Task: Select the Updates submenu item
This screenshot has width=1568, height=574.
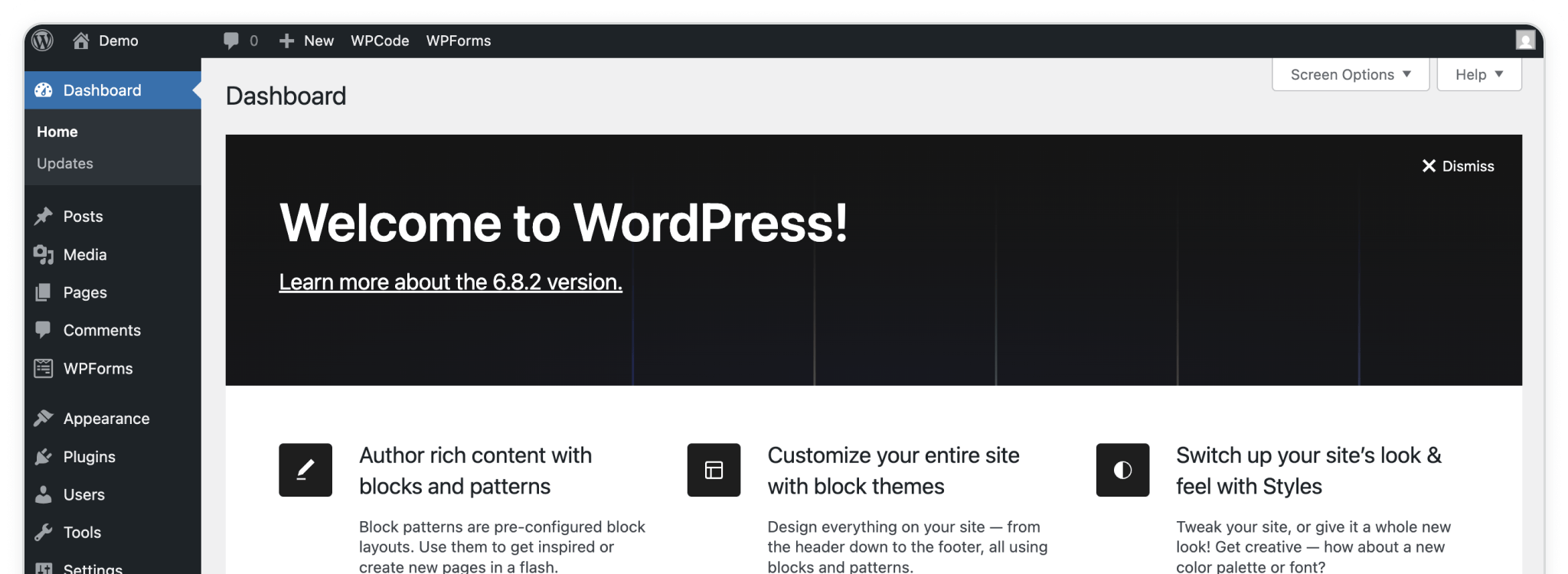Action: (x=65, y=164)
